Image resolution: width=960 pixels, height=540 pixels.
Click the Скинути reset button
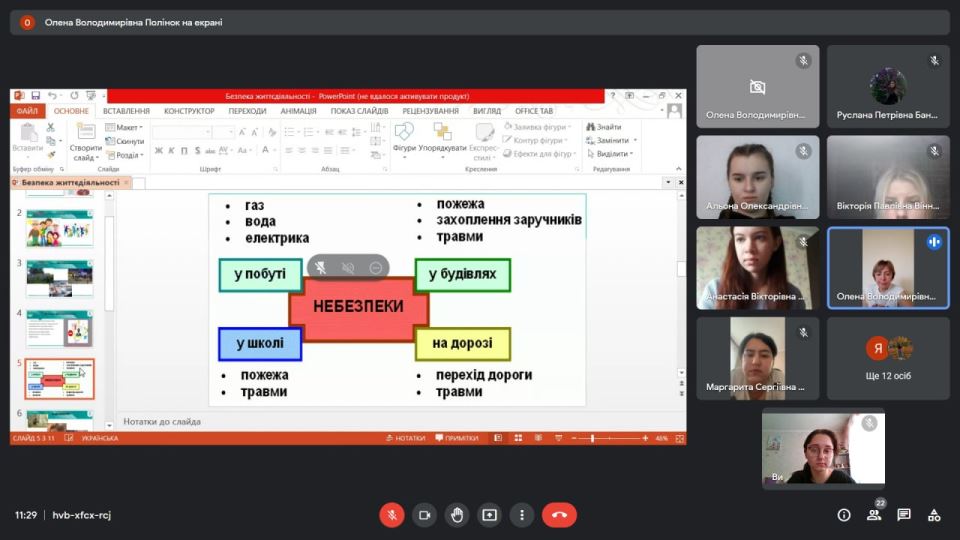point(125,141)
